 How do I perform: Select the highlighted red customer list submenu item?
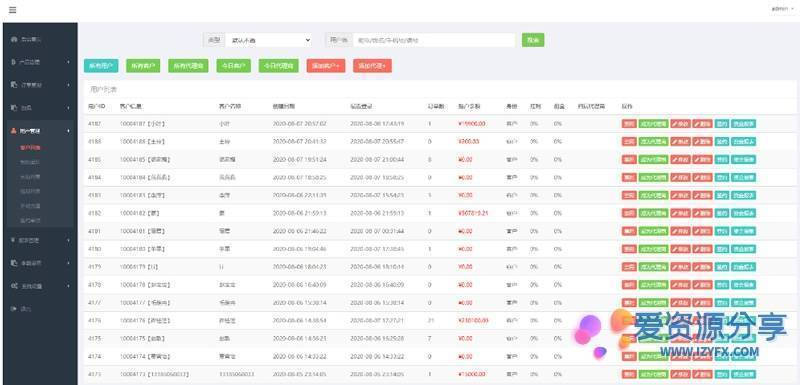pos(30,148)
